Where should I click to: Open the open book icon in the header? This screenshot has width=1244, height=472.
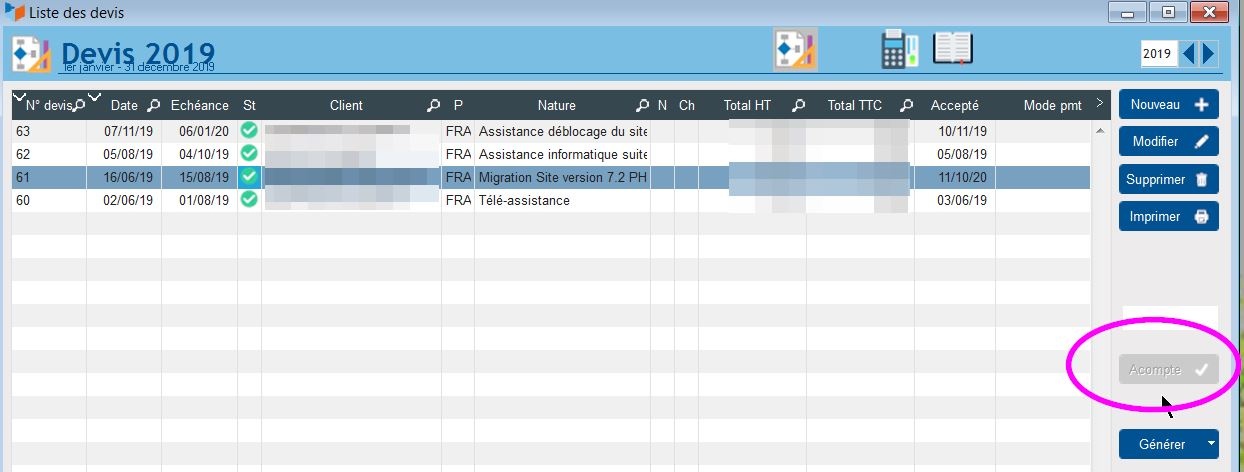tap(952, 49)
